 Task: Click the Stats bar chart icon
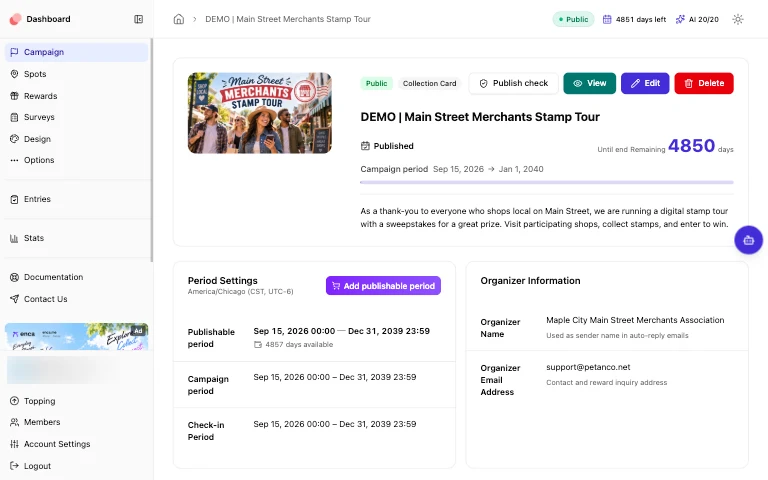(14, 239)
